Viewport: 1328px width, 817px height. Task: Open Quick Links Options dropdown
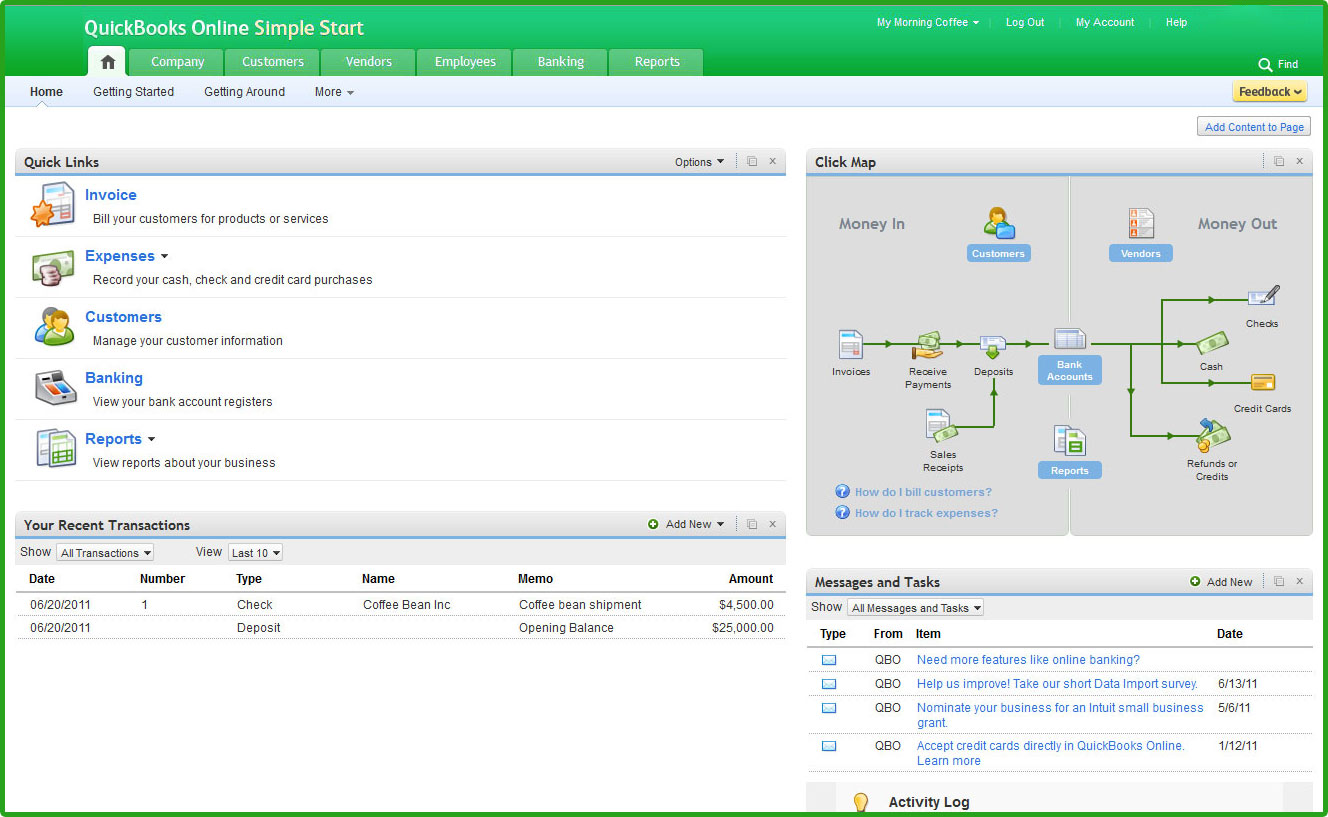(x=699, y=162)
